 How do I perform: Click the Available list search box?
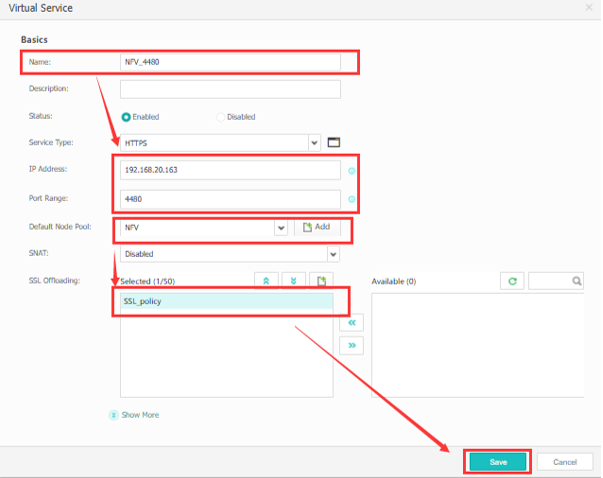tap(556, 281)
